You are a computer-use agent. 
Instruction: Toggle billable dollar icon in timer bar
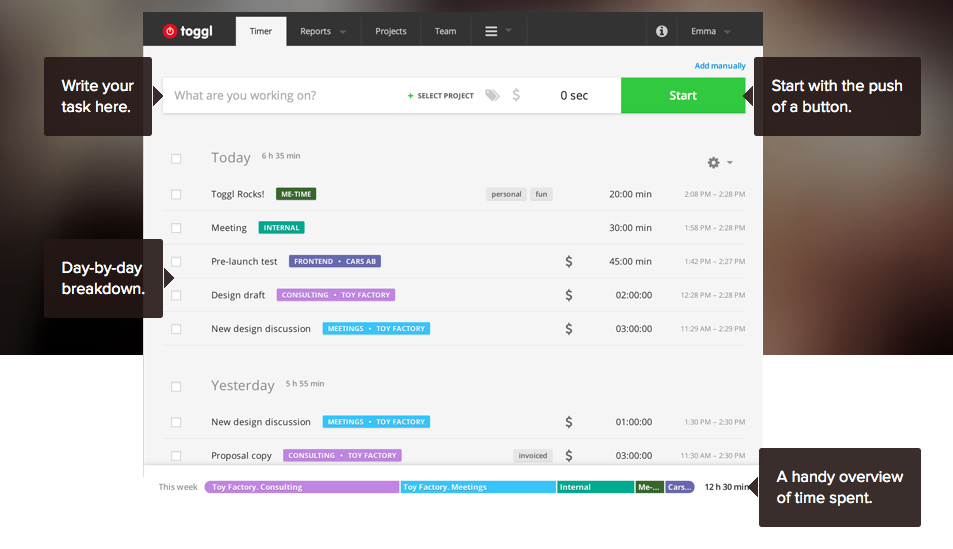click(x=516, y=95)
